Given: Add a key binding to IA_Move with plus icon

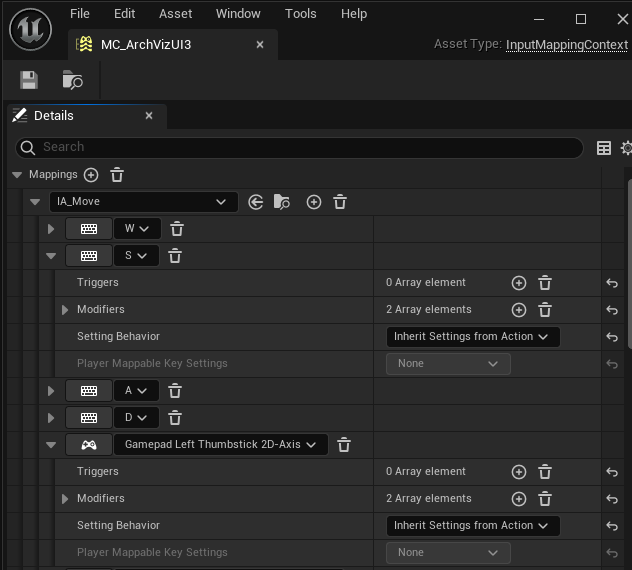Looking at the screenshot, I should coord(314,202).
